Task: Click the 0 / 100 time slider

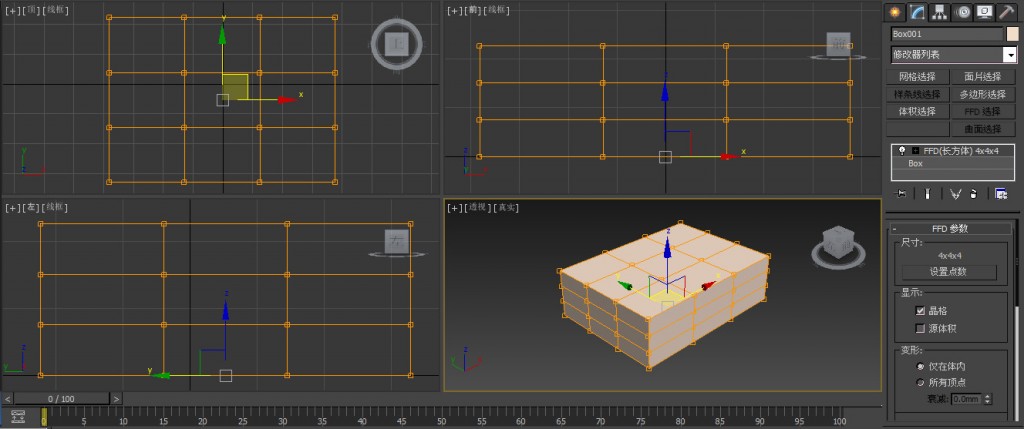Action: click(x=61, y=398)
